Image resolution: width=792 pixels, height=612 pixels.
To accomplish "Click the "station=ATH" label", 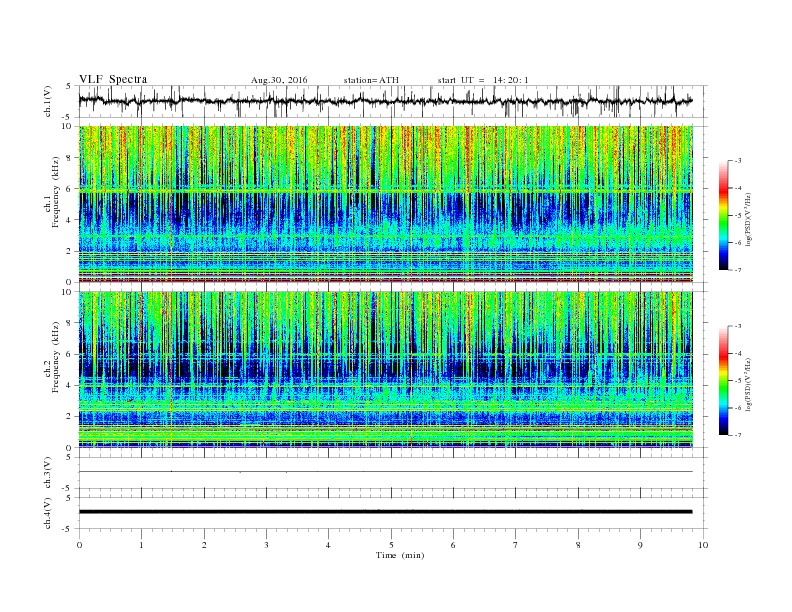I will [371, 80].
